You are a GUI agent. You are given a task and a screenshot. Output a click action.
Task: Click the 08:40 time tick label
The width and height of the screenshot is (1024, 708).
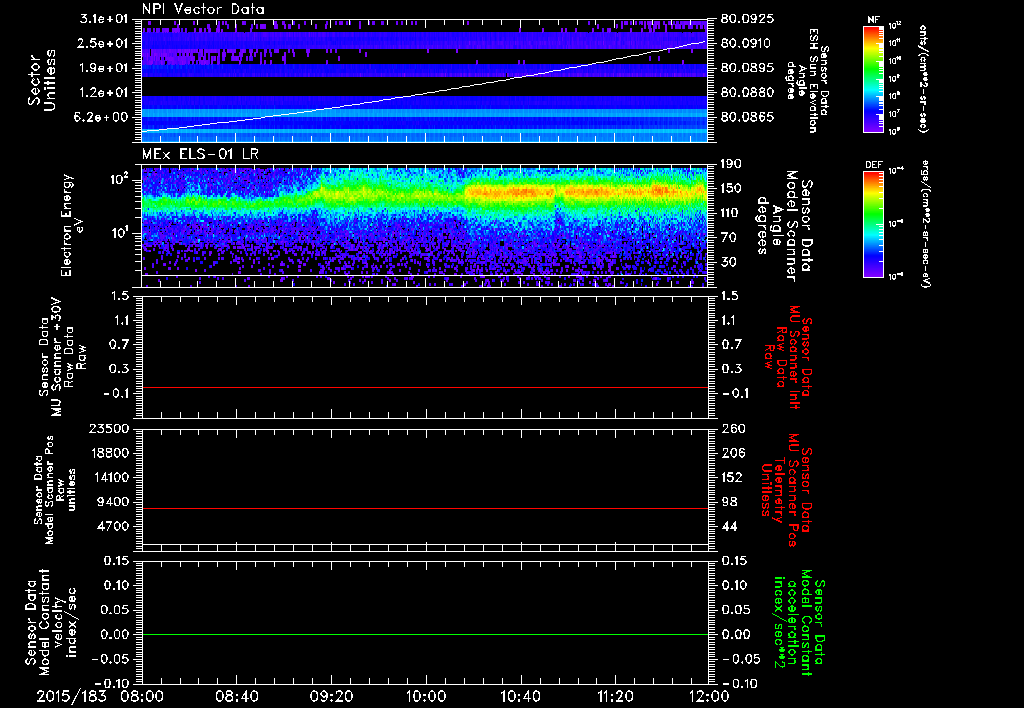click(x=237, y=694)
